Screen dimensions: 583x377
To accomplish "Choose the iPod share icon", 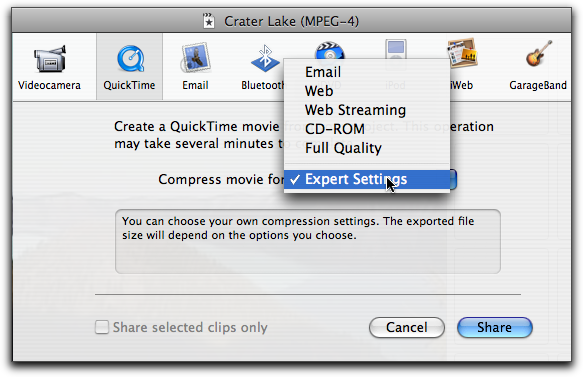I will click(x=396, y=49).
